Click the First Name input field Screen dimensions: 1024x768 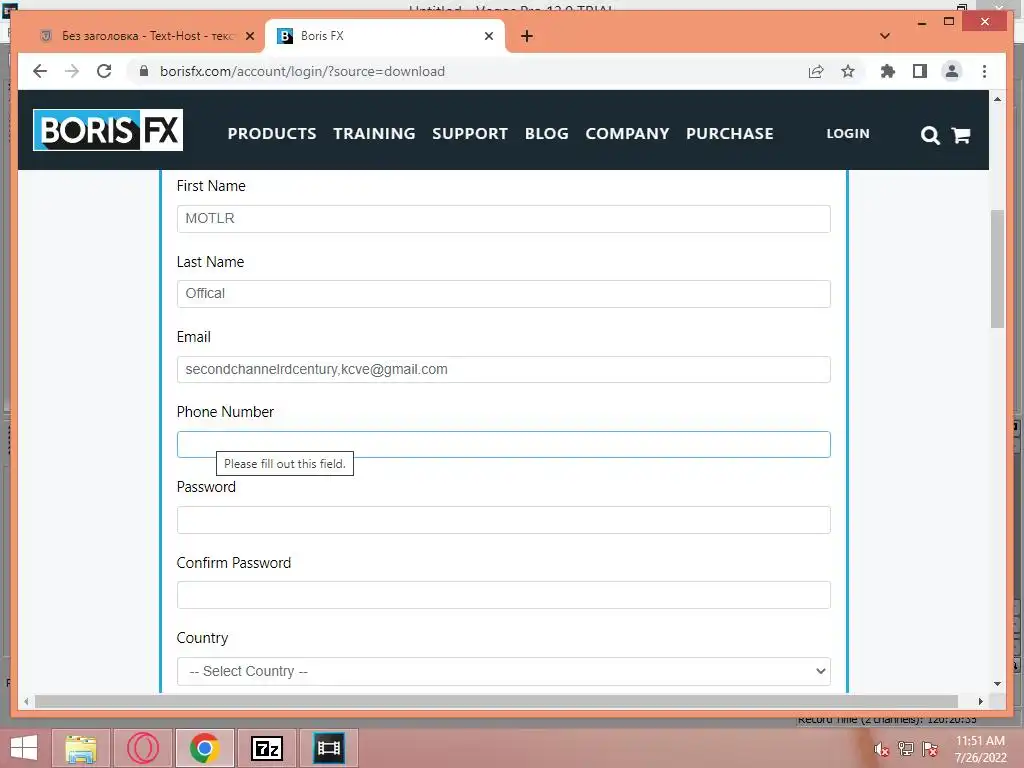(504, 219)
